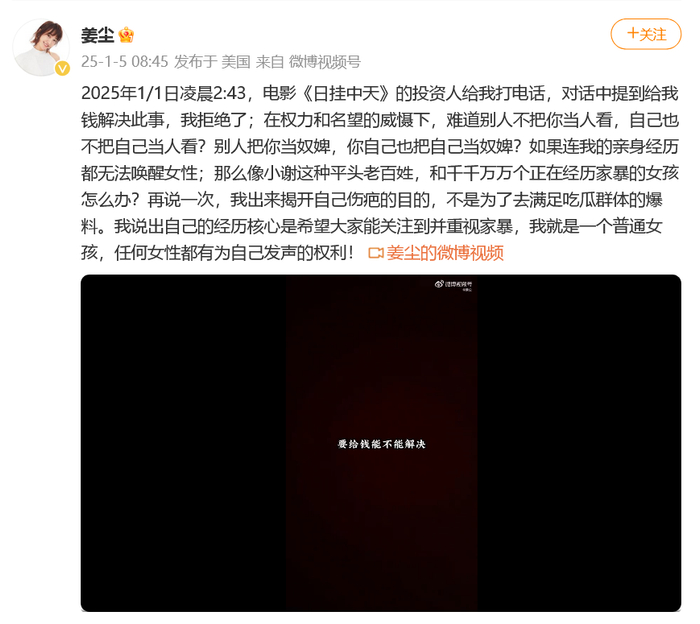Screen dimensions: 700x624
Task: Click the crown membership icon beside 姜尘
Action: click(x=126, y=35)
